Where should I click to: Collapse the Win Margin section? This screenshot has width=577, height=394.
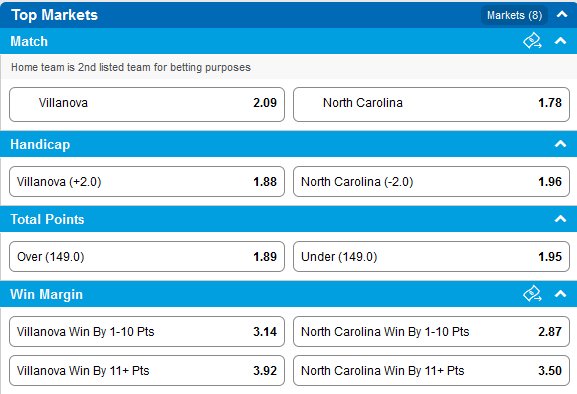click(x=560, y=294)
